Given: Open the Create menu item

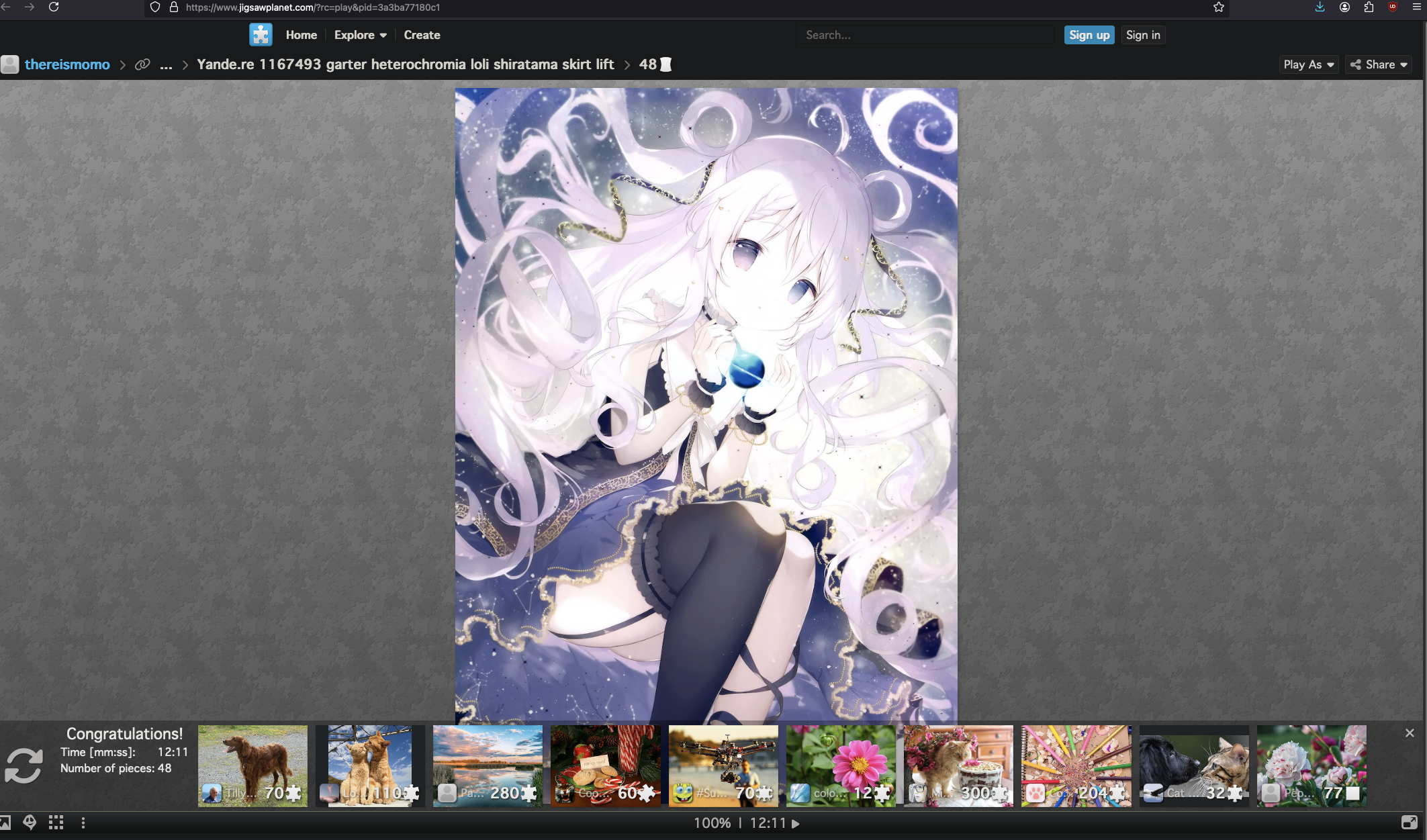Looking at the screenshot, I should click(422, 35).
